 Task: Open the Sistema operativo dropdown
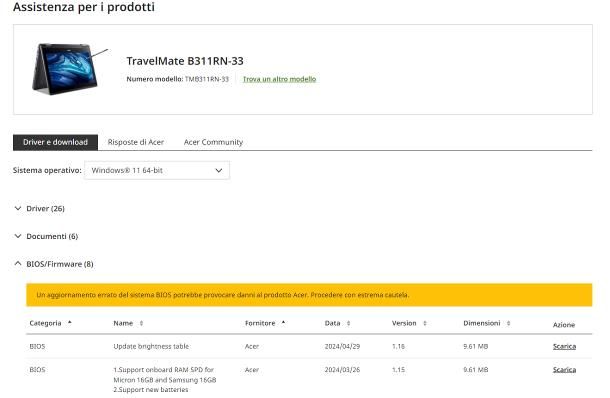pyautogui.click(x=157, y=170)
